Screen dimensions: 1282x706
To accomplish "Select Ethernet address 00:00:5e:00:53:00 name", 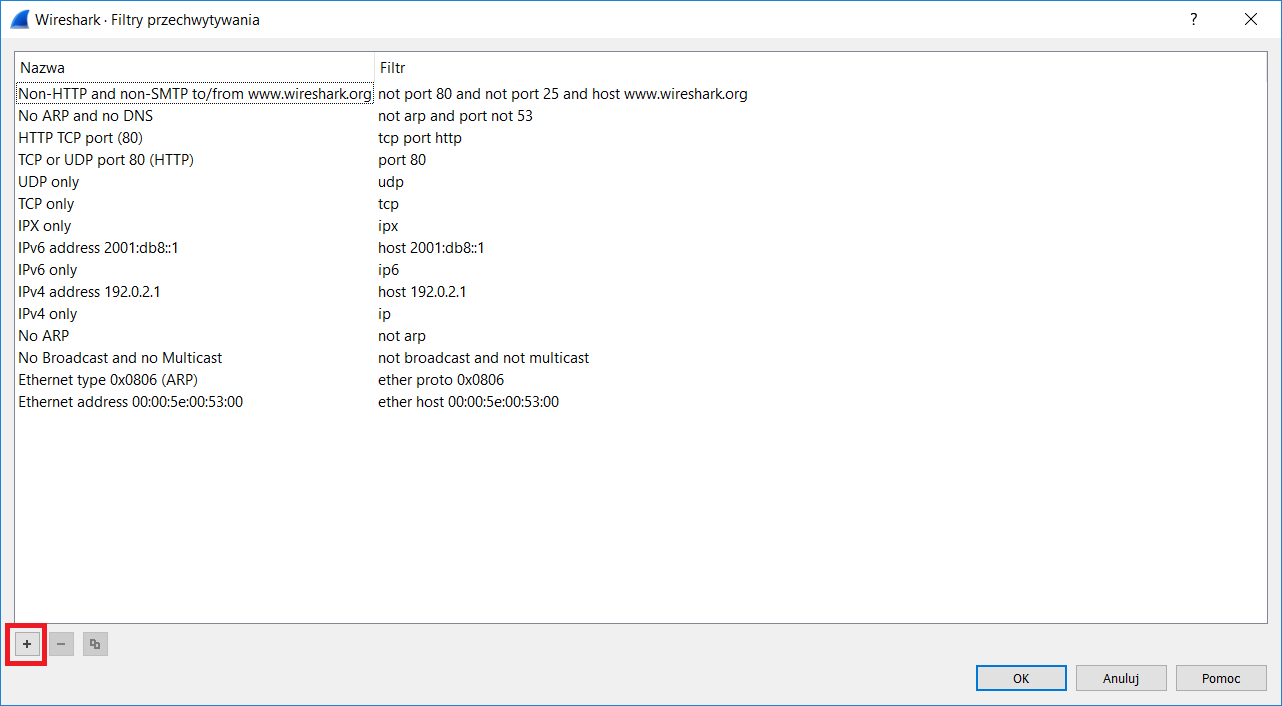I will tap(131, 402).
